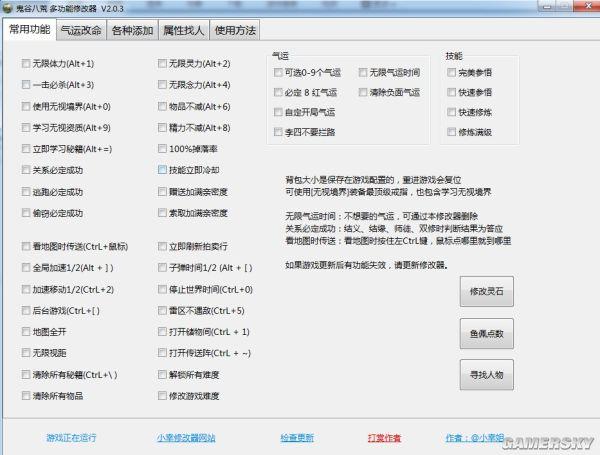
Task: Toggle 物品不减(Alt+6) checkbox
Action: click(x=162, y=106)
